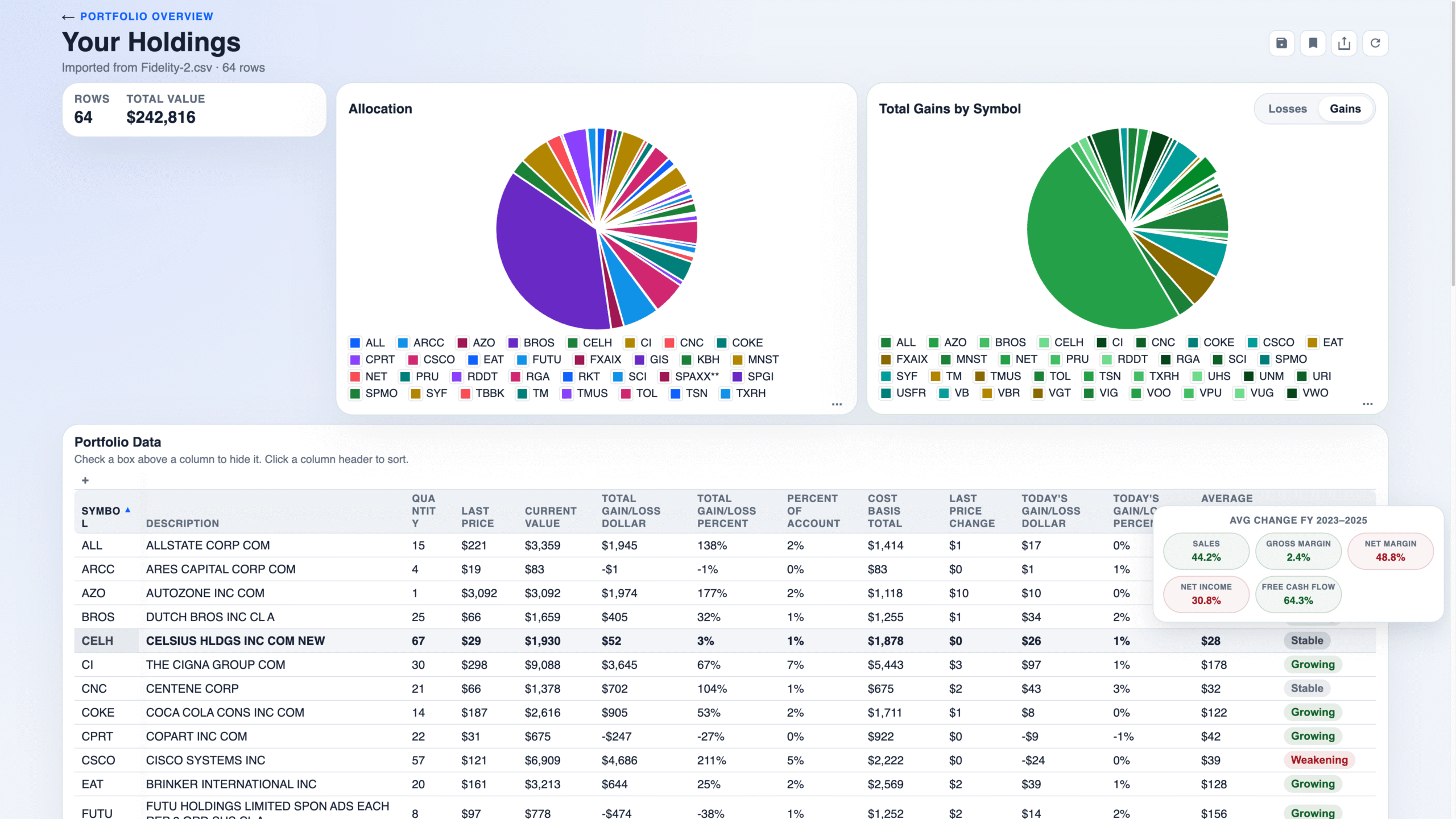Toggle the ALL legend swatch in Allocation
This screenshot has height=819, width=1456.
(355, 343)
